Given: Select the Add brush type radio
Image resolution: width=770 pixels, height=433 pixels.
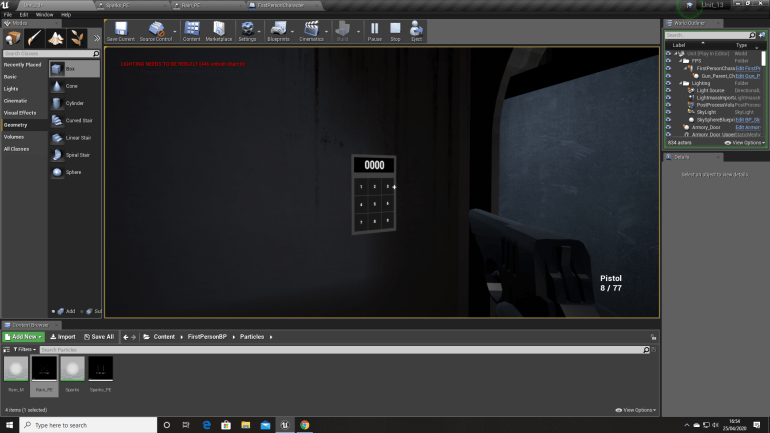Looking at the screenshot, I should pyautogui.click(x=53, y=311).
